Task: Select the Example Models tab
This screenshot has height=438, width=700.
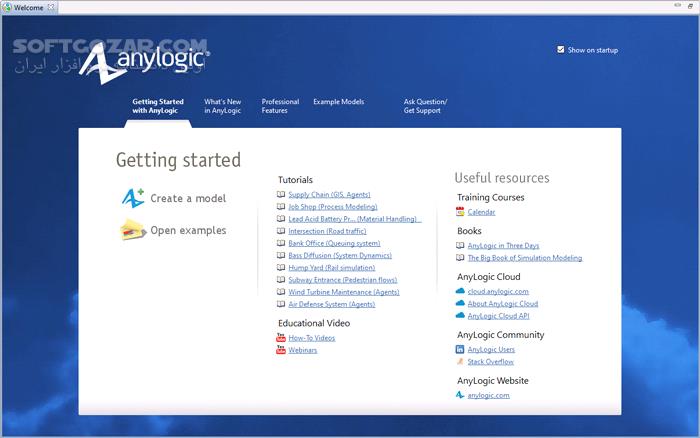Action: pos(338,102)
